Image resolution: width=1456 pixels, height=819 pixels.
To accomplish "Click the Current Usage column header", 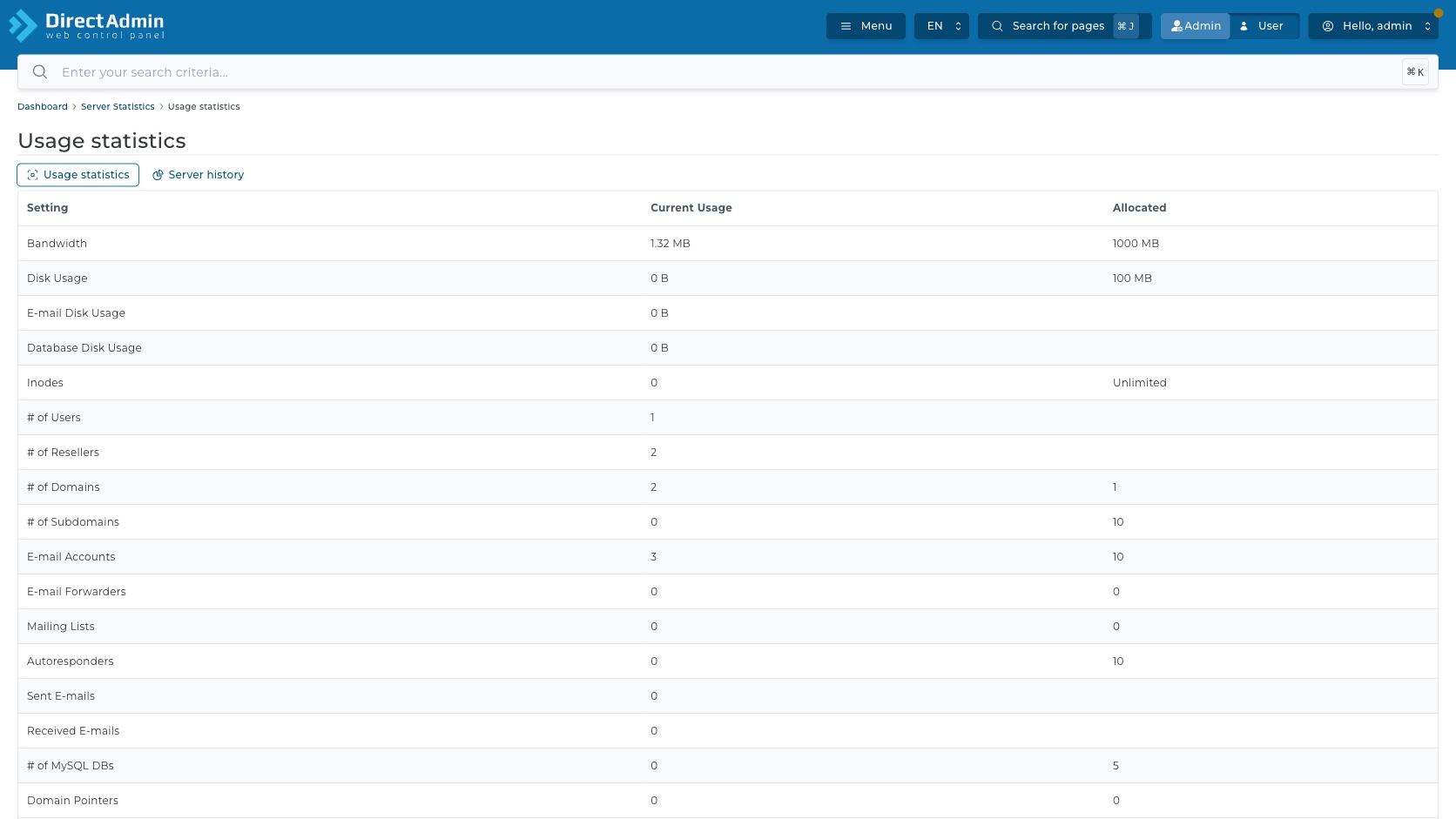I will (x=691, y=208).
